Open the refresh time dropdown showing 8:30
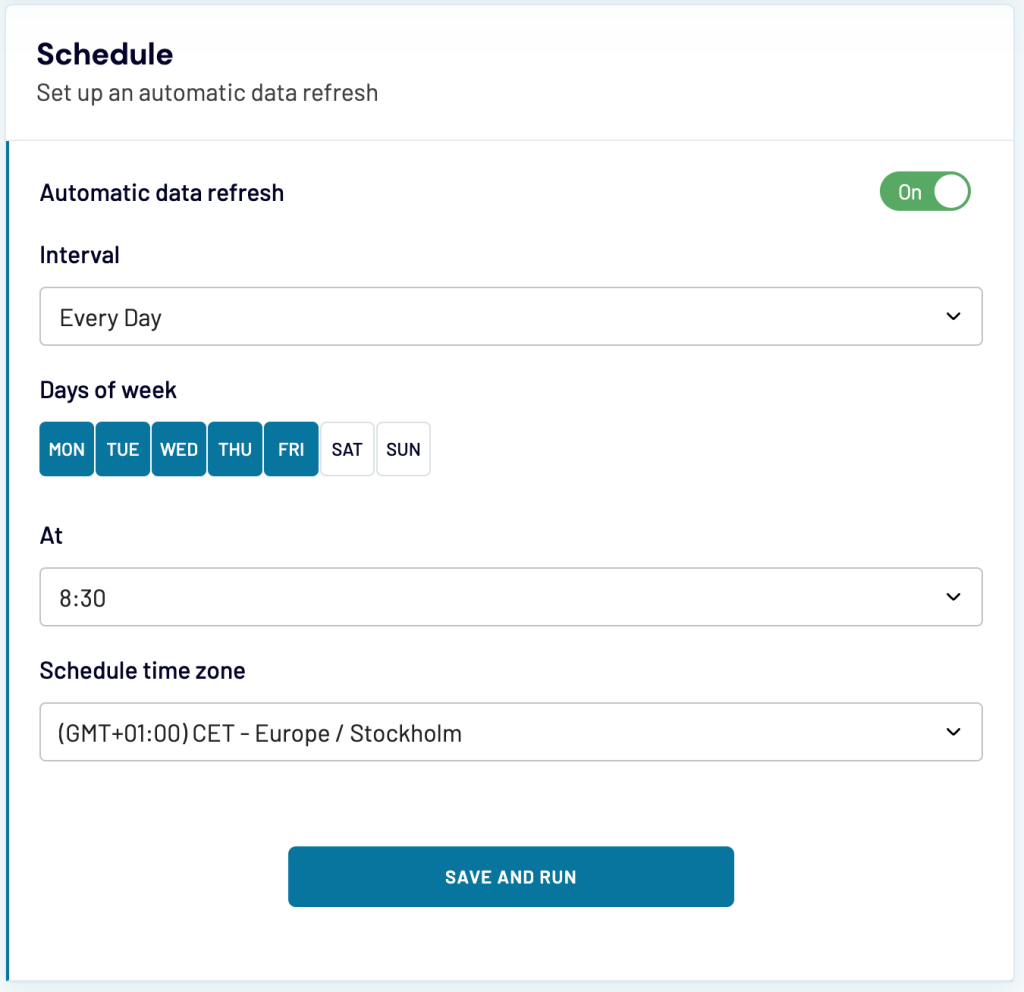 511,596
